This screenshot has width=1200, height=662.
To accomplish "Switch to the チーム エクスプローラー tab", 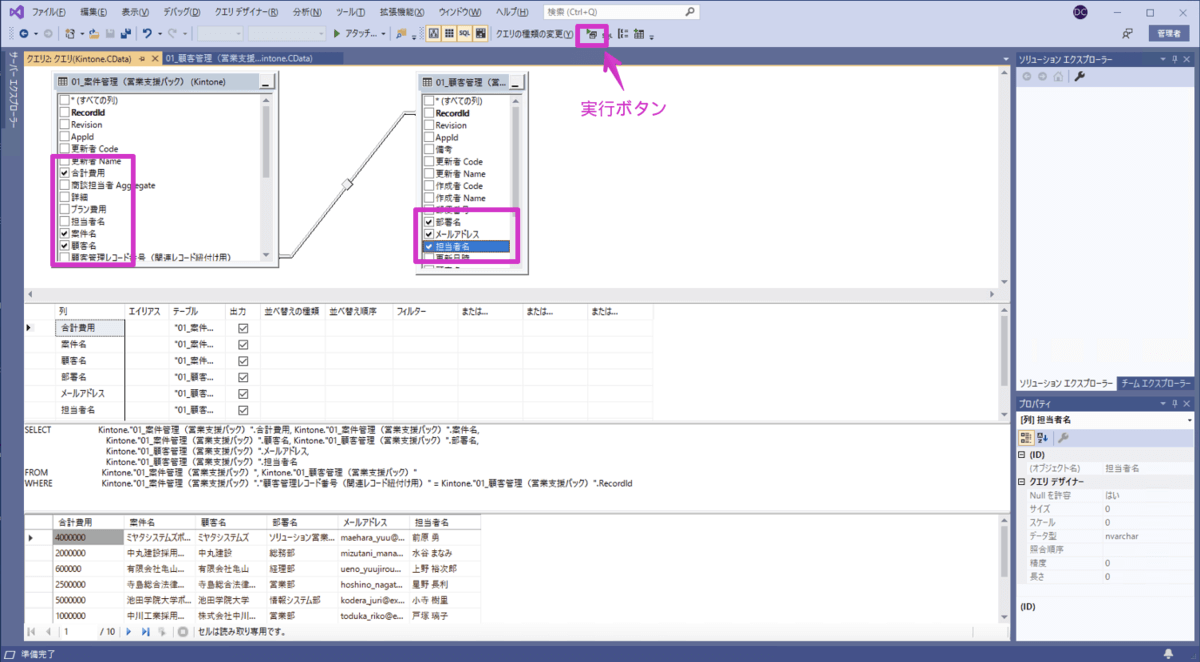I will (x=1155, y=384).
